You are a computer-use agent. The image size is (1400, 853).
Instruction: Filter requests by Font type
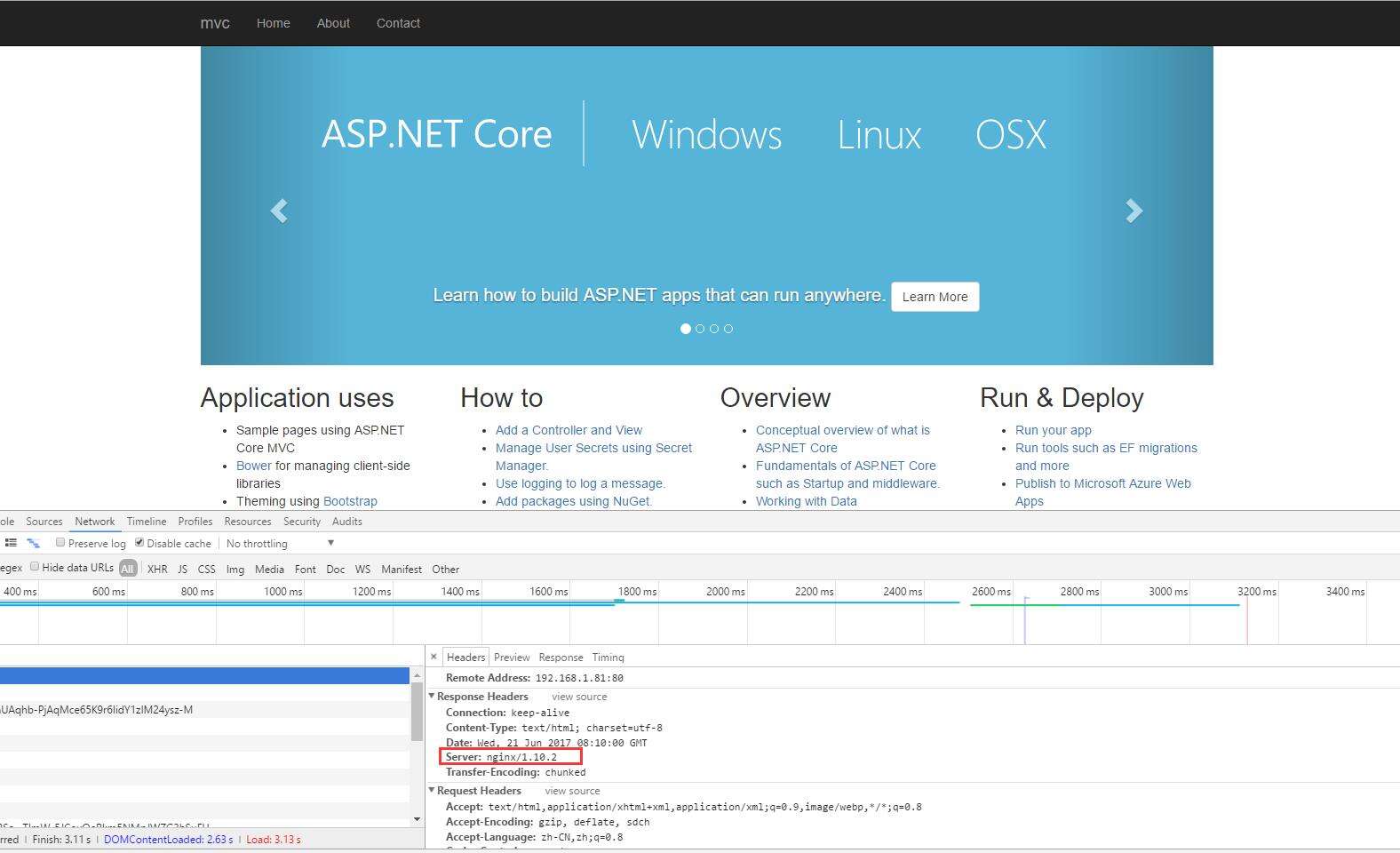306,569
